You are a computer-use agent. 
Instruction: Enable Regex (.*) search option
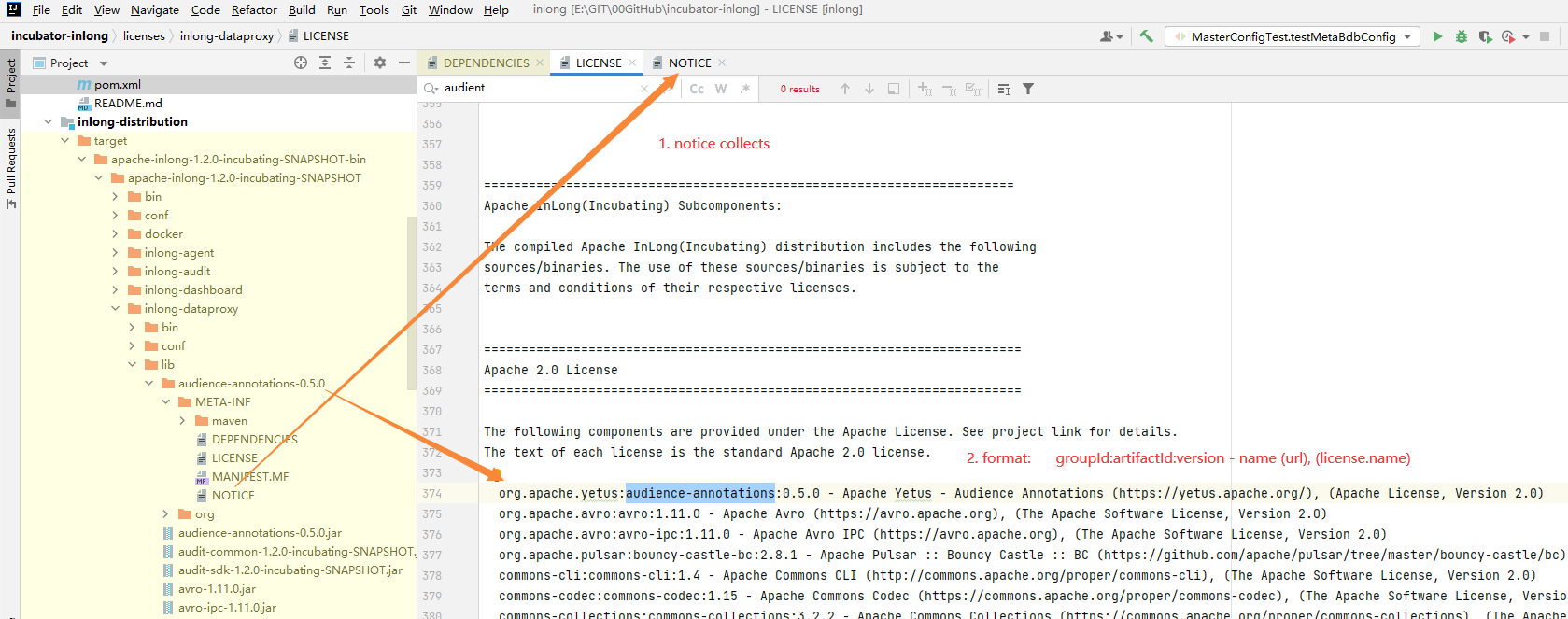[x=744, y=89]
